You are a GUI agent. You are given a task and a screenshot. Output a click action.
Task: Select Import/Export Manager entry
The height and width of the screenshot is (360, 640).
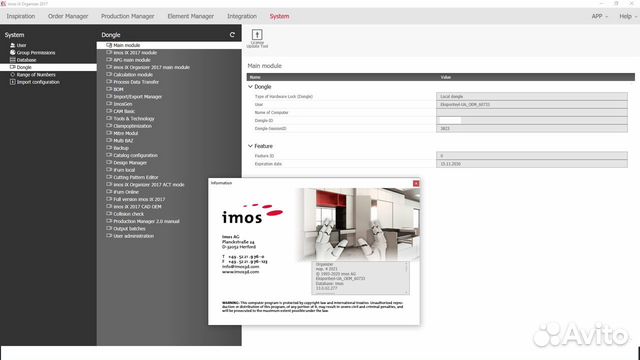pos(137,97)
